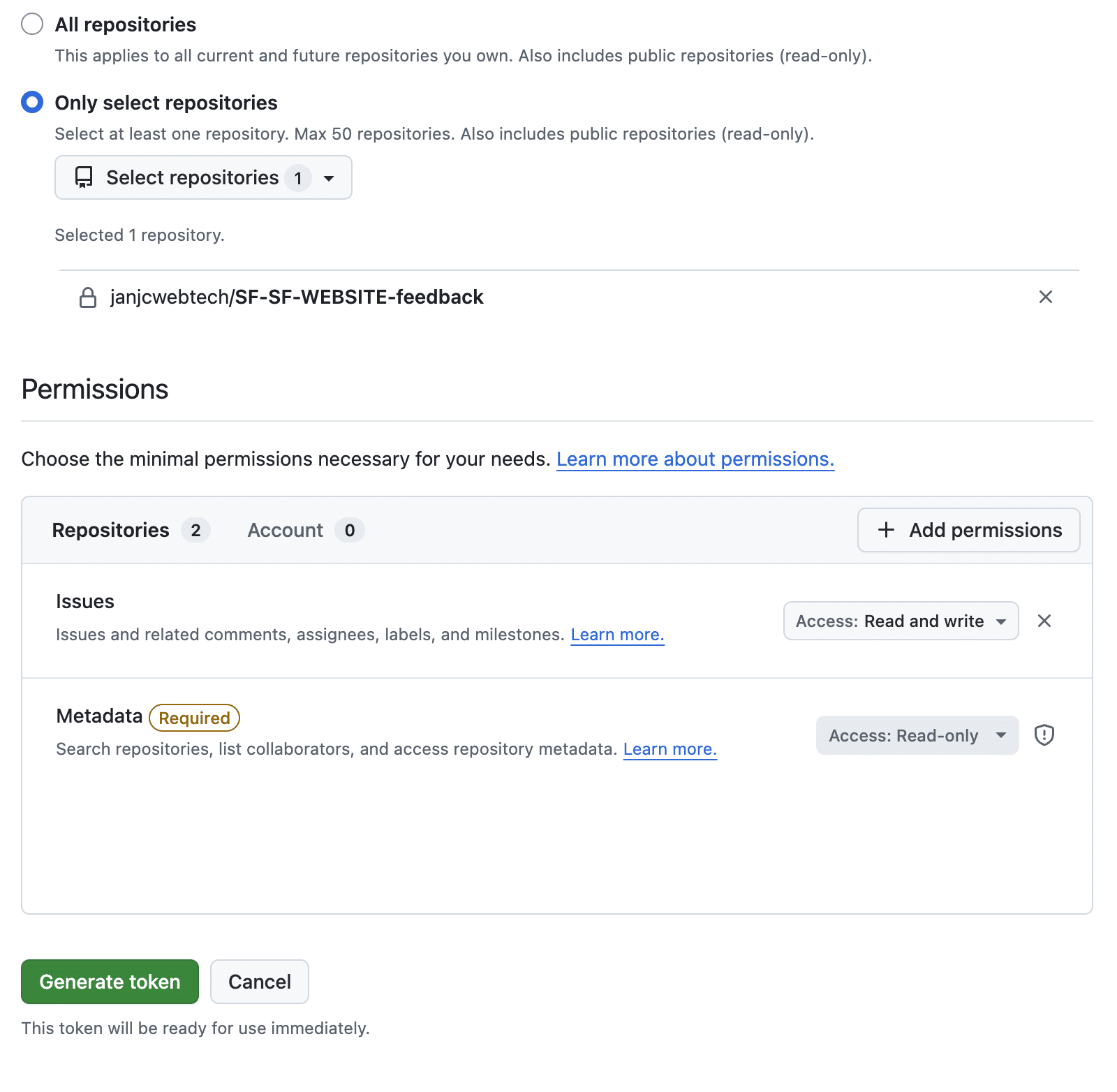This screenshot has width=1117, height=1092.
Task: Click the 'Selected 1 repository.' text
Action: 140,235
